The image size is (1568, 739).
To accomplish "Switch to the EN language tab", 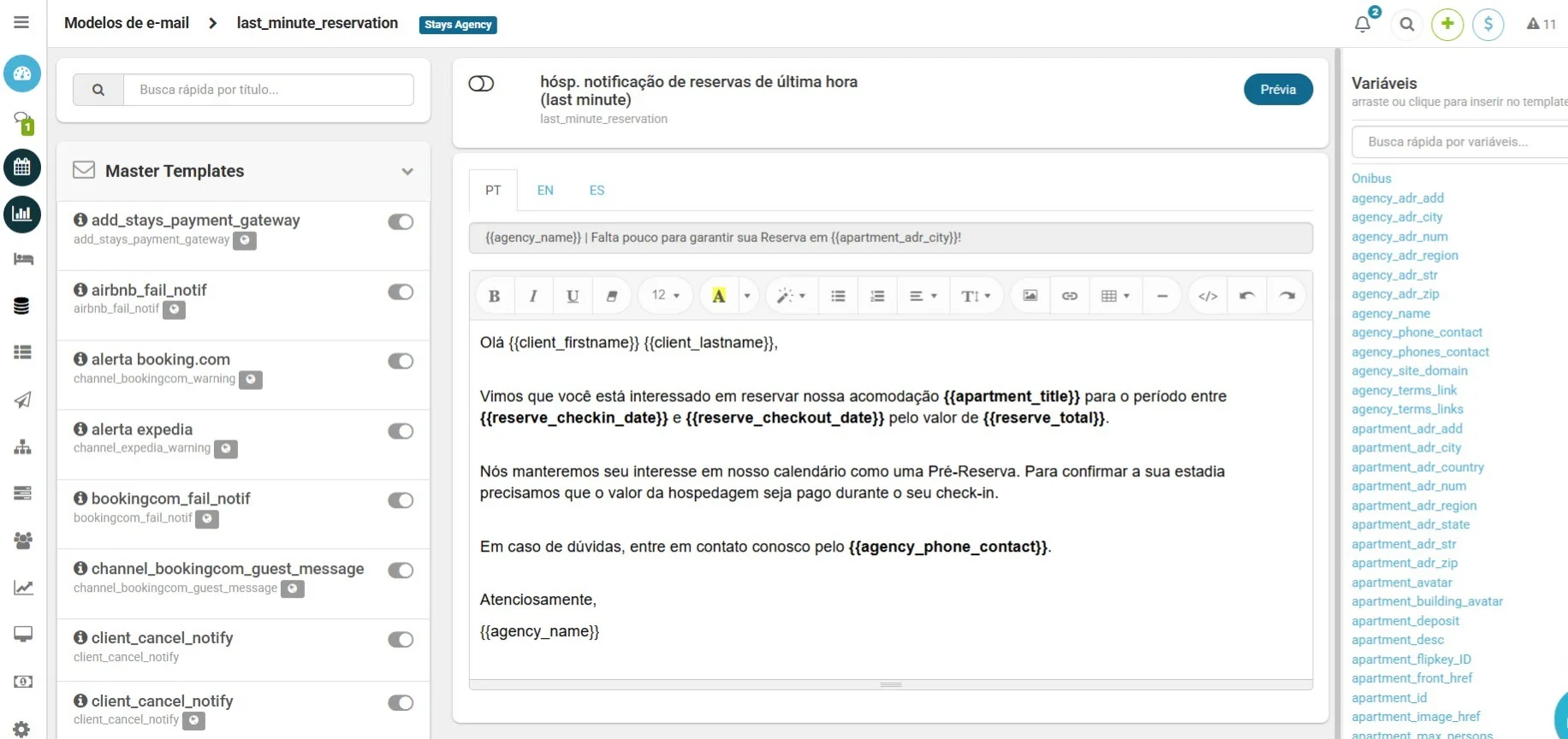I will (x=545, y=191).
